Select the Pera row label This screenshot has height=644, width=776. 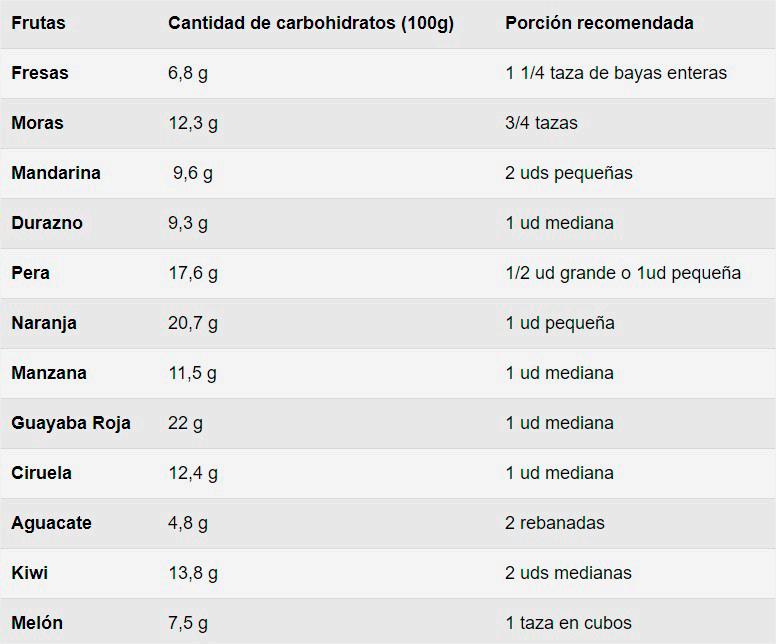[30, 273]
